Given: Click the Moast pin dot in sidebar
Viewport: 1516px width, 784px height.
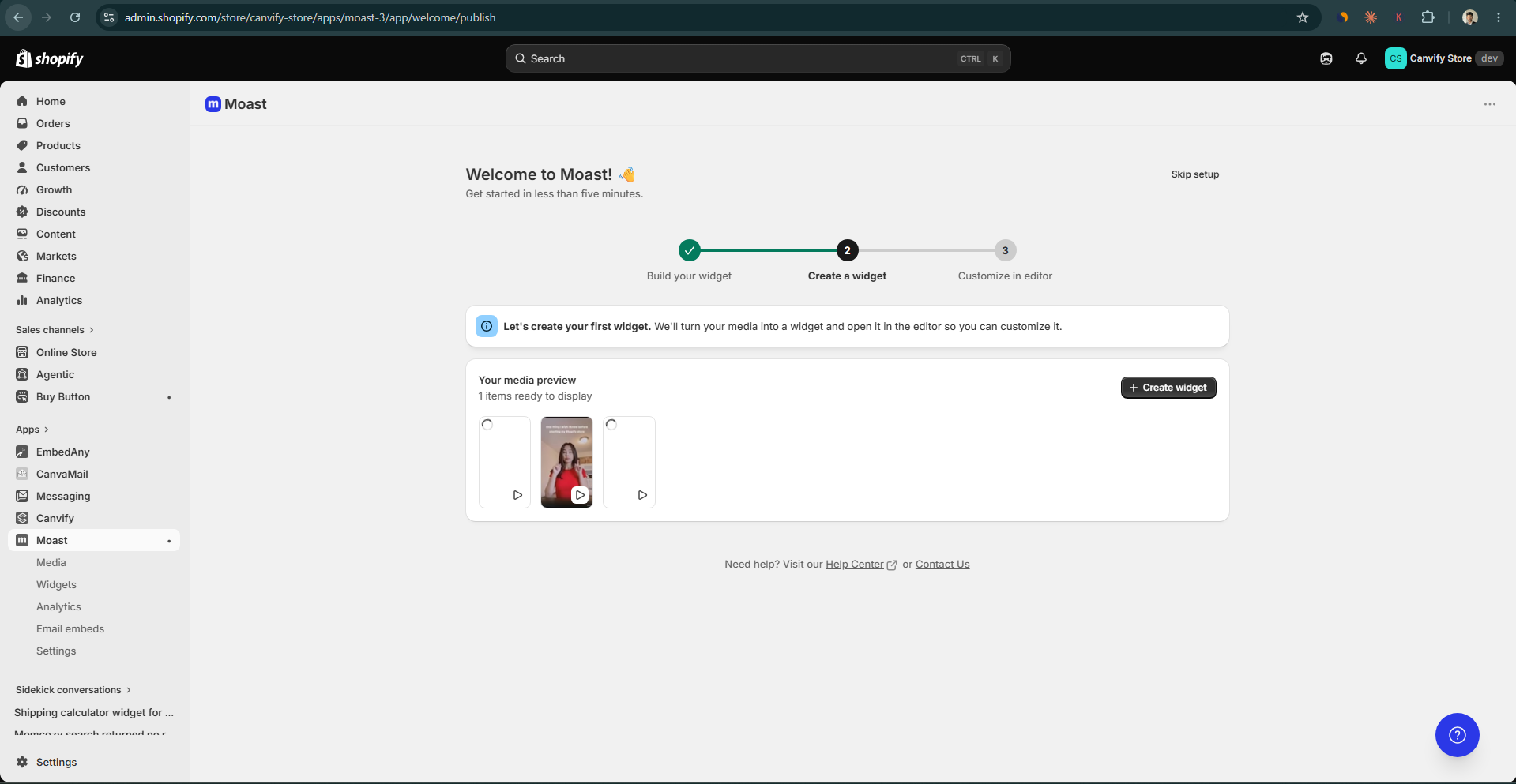Looking at the screenshot, I should (169, 541).
